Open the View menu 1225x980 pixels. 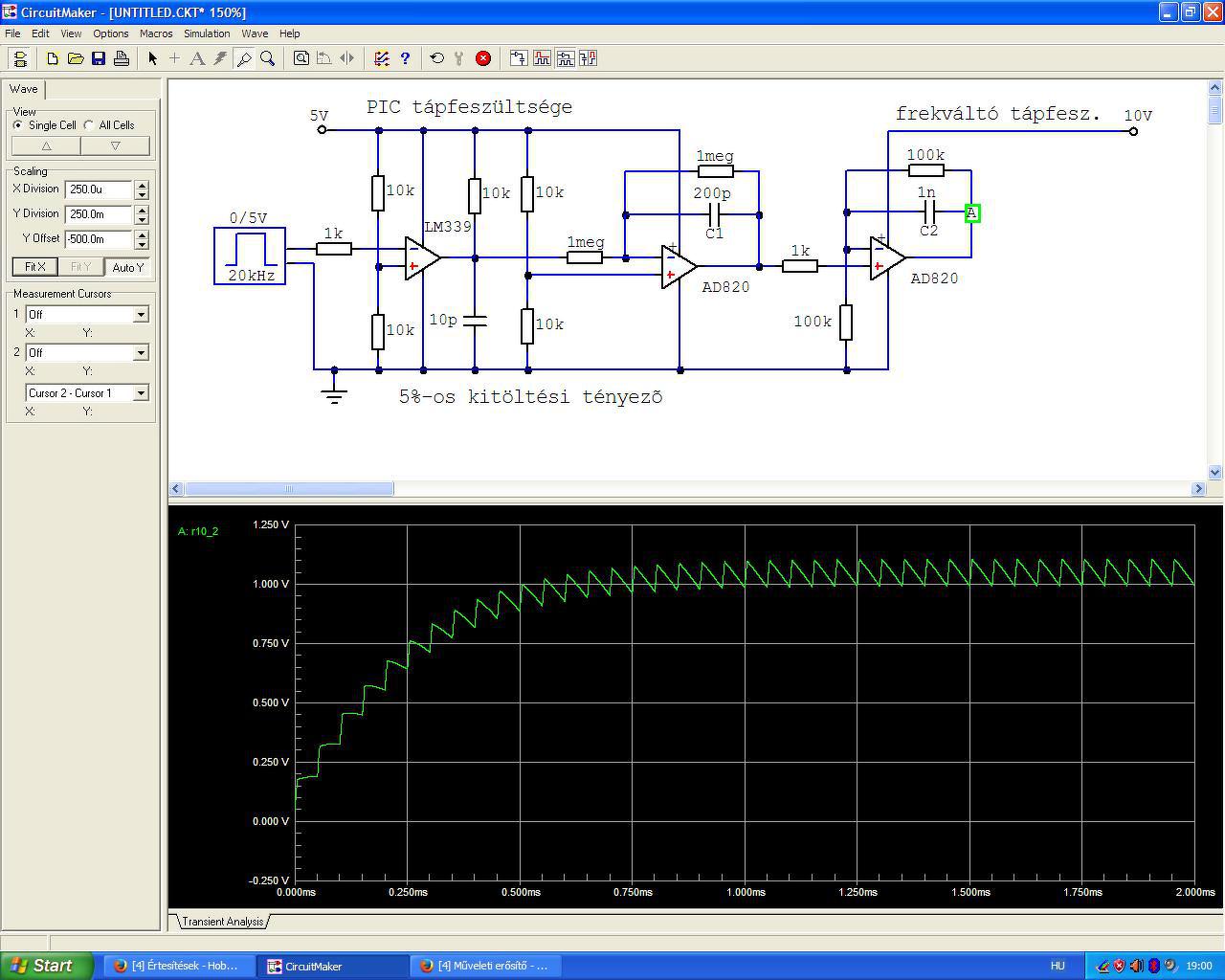[71, 33]
